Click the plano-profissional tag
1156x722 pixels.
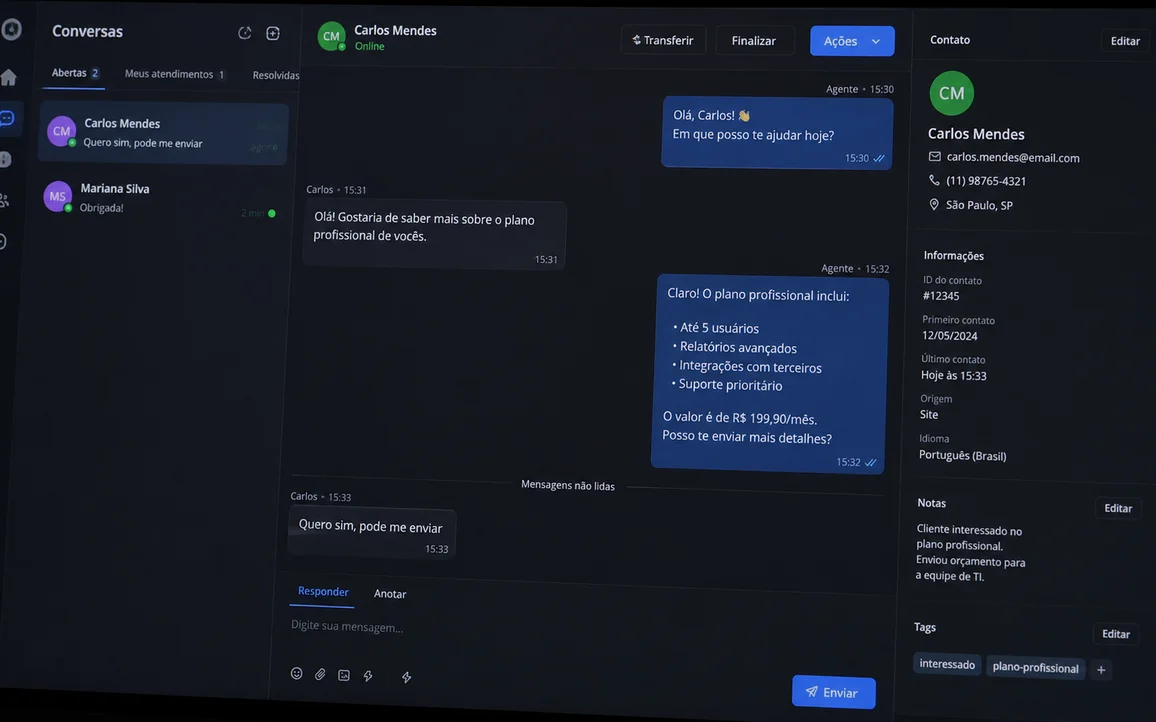pyautogui.click(x=1035, y=667)
